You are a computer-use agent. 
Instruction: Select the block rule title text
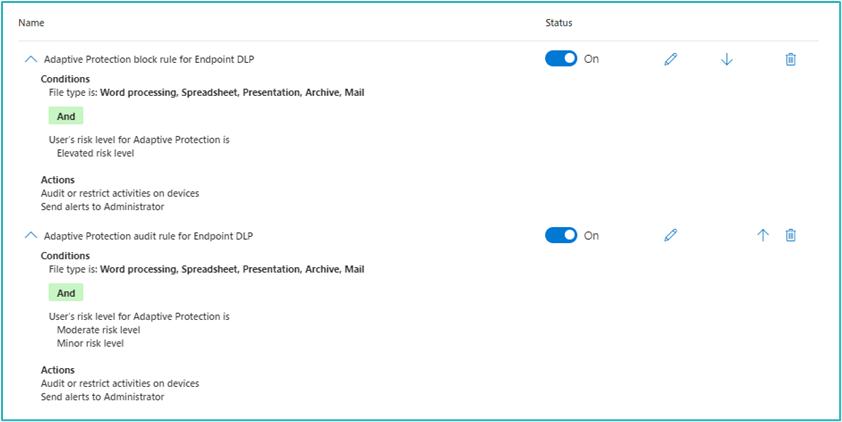coord(148,60)
